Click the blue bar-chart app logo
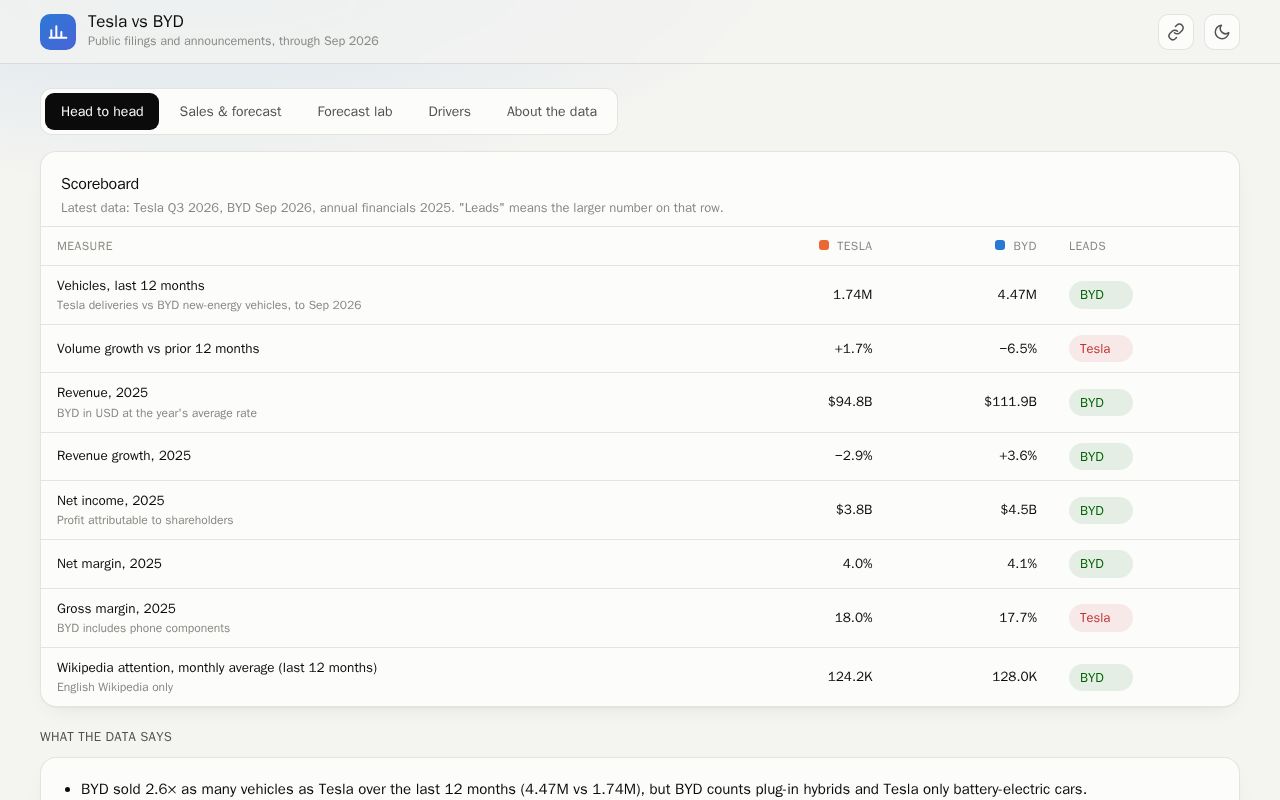Viewport: 1280px width, 800px height. [58, 32]
